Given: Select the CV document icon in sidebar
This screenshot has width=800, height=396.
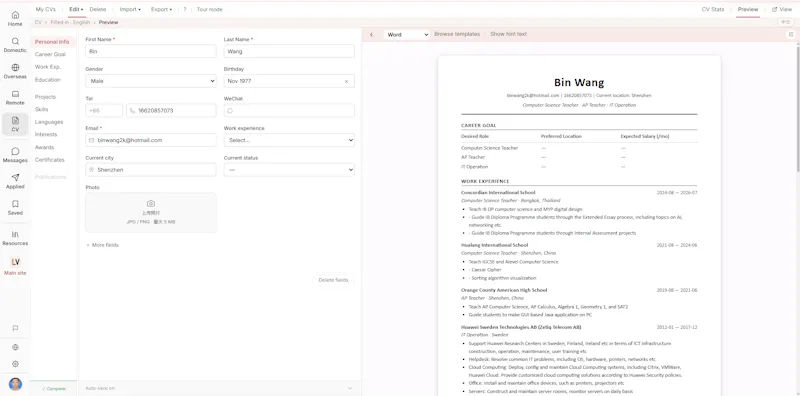Looking at the screenshot, I should (15, 125).
